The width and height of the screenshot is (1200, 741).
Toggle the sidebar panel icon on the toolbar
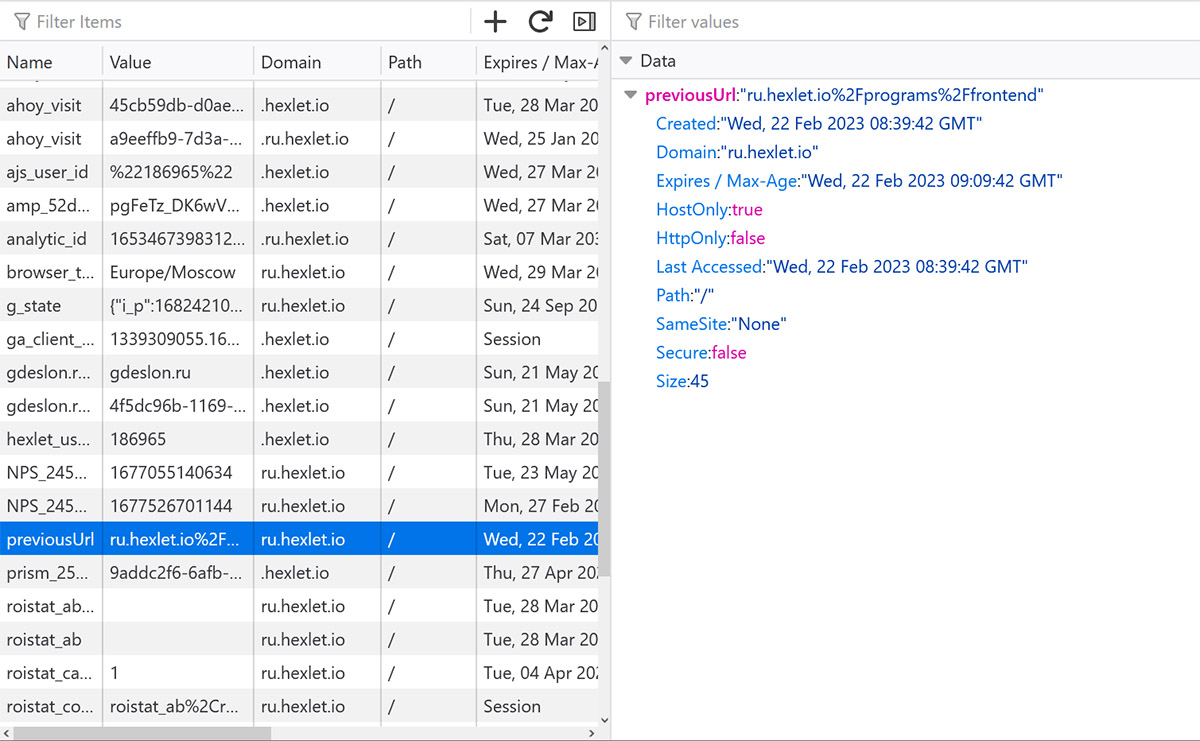click(x=584, y=21)
